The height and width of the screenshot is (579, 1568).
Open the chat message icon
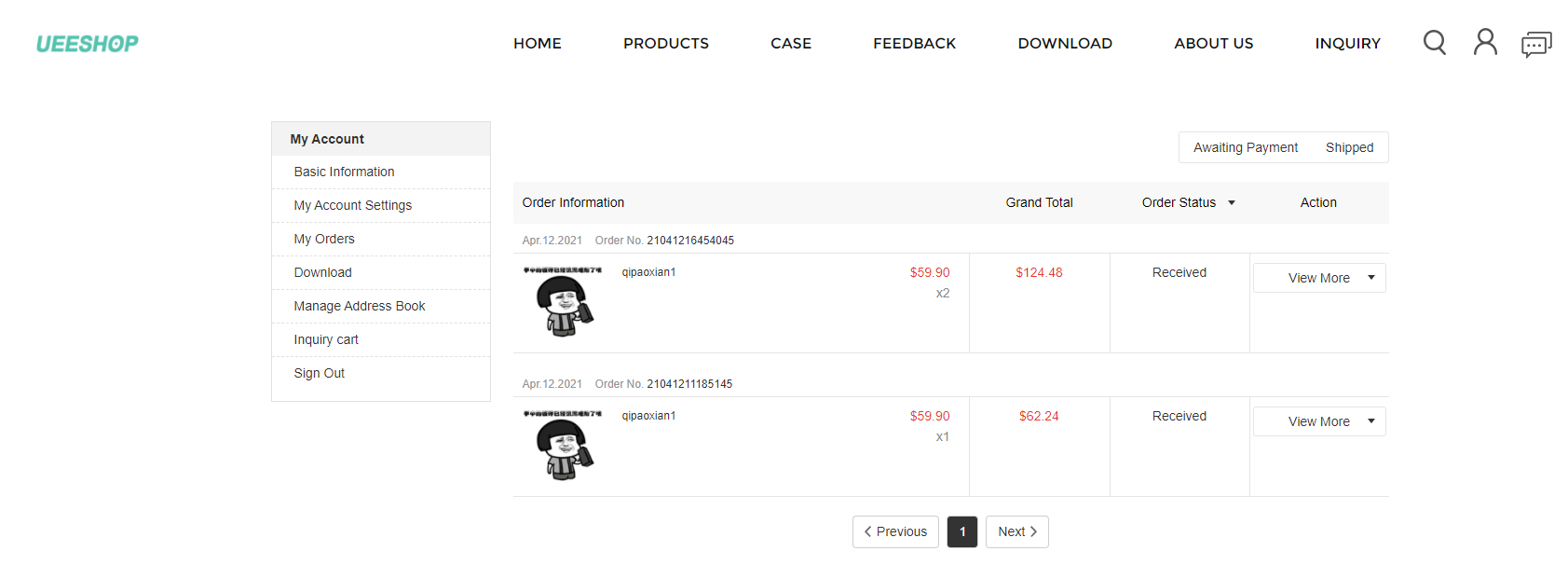[x=1536, y=44]
